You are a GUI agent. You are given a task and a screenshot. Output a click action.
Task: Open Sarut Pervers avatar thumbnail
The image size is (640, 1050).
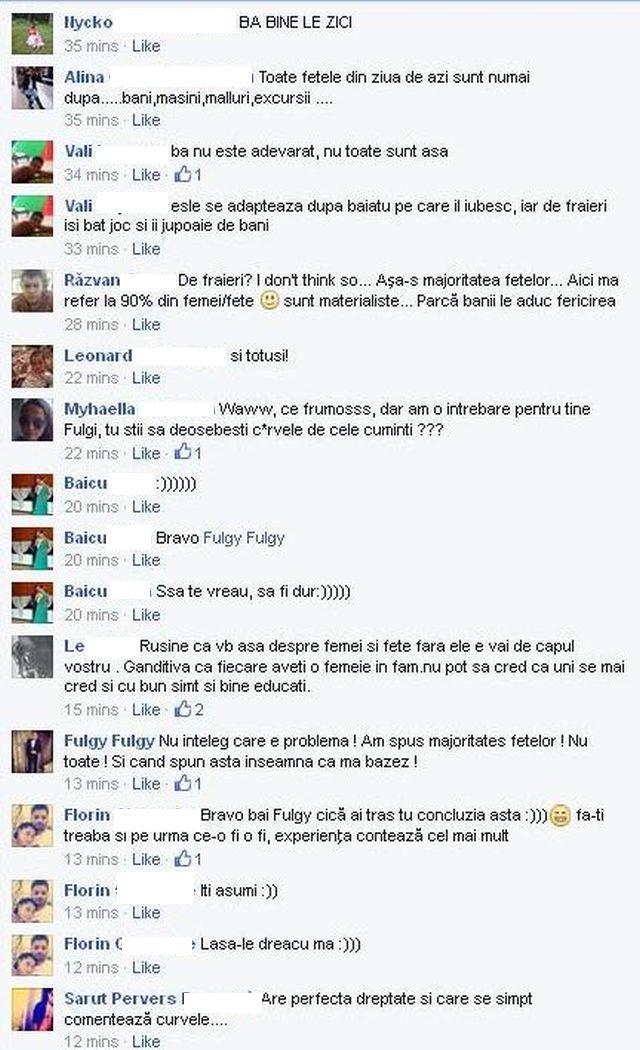[32, 1008]
